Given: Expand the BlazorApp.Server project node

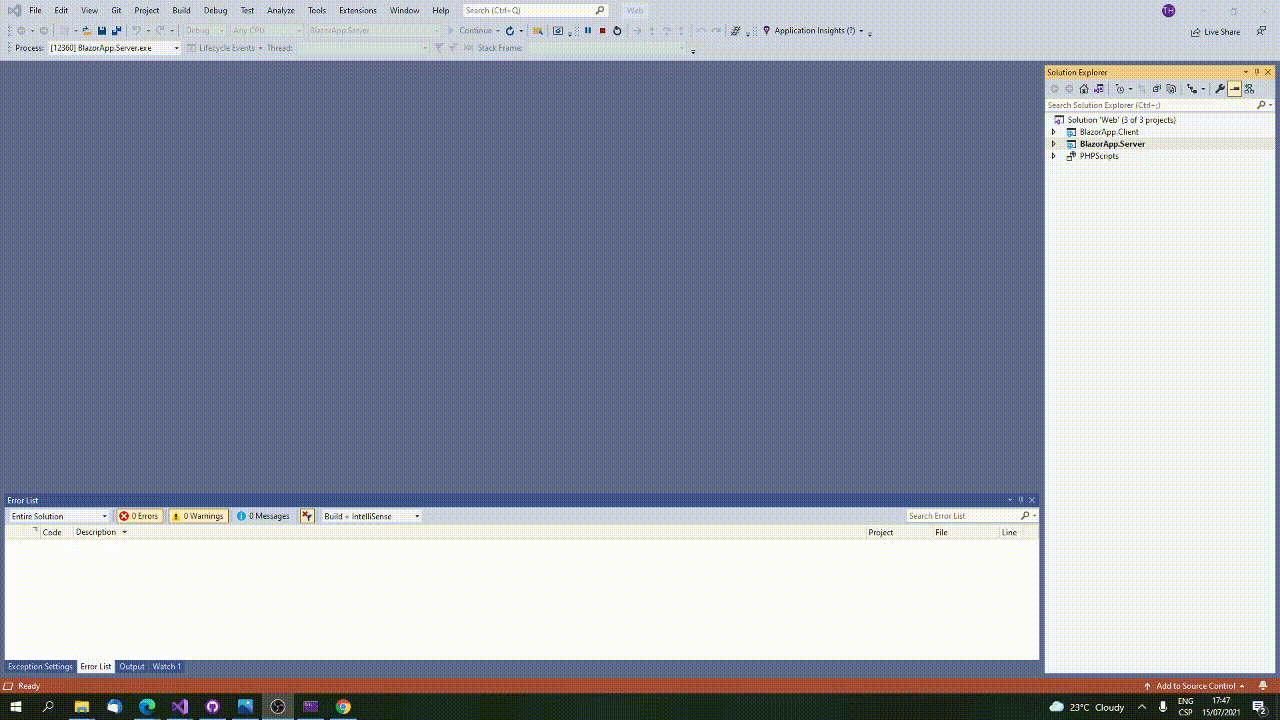Looking at the screenshot, I should pos(1053,144).
